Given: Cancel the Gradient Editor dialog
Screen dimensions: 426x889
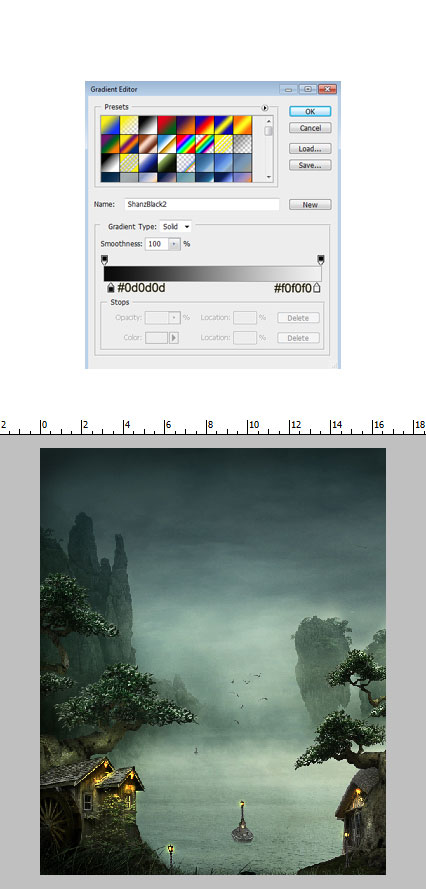Looking at the screenshot, I should tap(310, 128).
